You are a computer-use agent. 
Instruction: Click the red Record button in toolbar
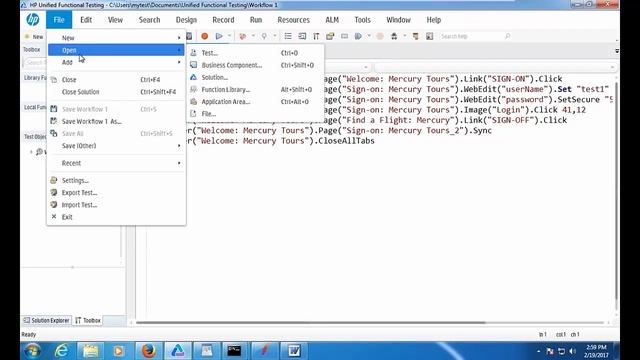pos(204,36)
